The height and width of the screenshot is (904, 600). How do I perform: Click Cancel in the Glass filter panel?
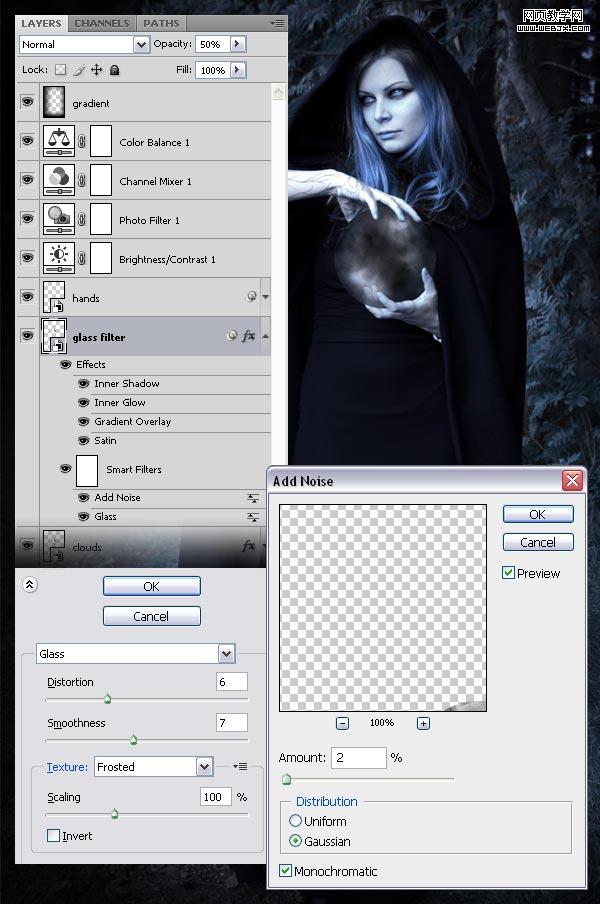[x=152, y=616]
